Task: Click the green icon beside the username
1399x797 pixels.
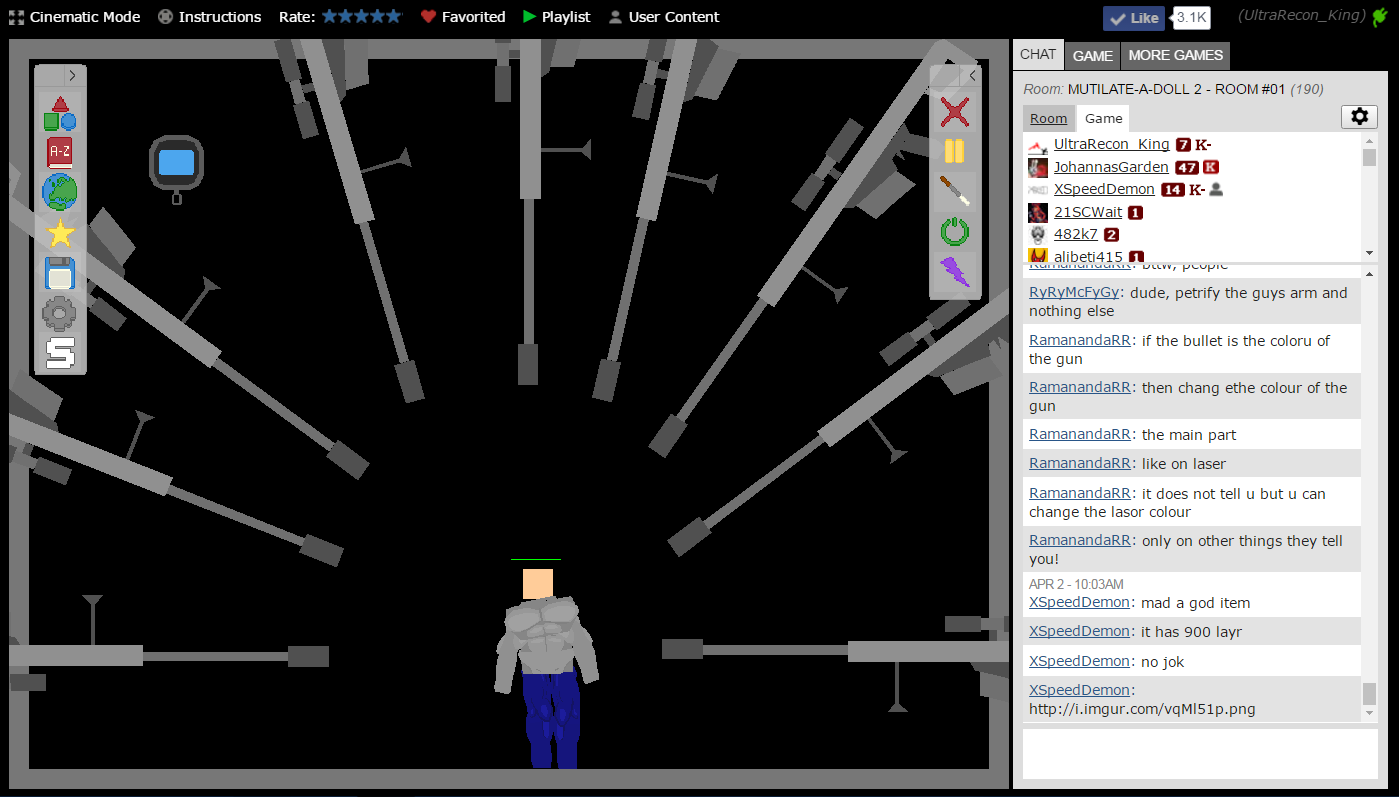Action: coord(1380,17)
